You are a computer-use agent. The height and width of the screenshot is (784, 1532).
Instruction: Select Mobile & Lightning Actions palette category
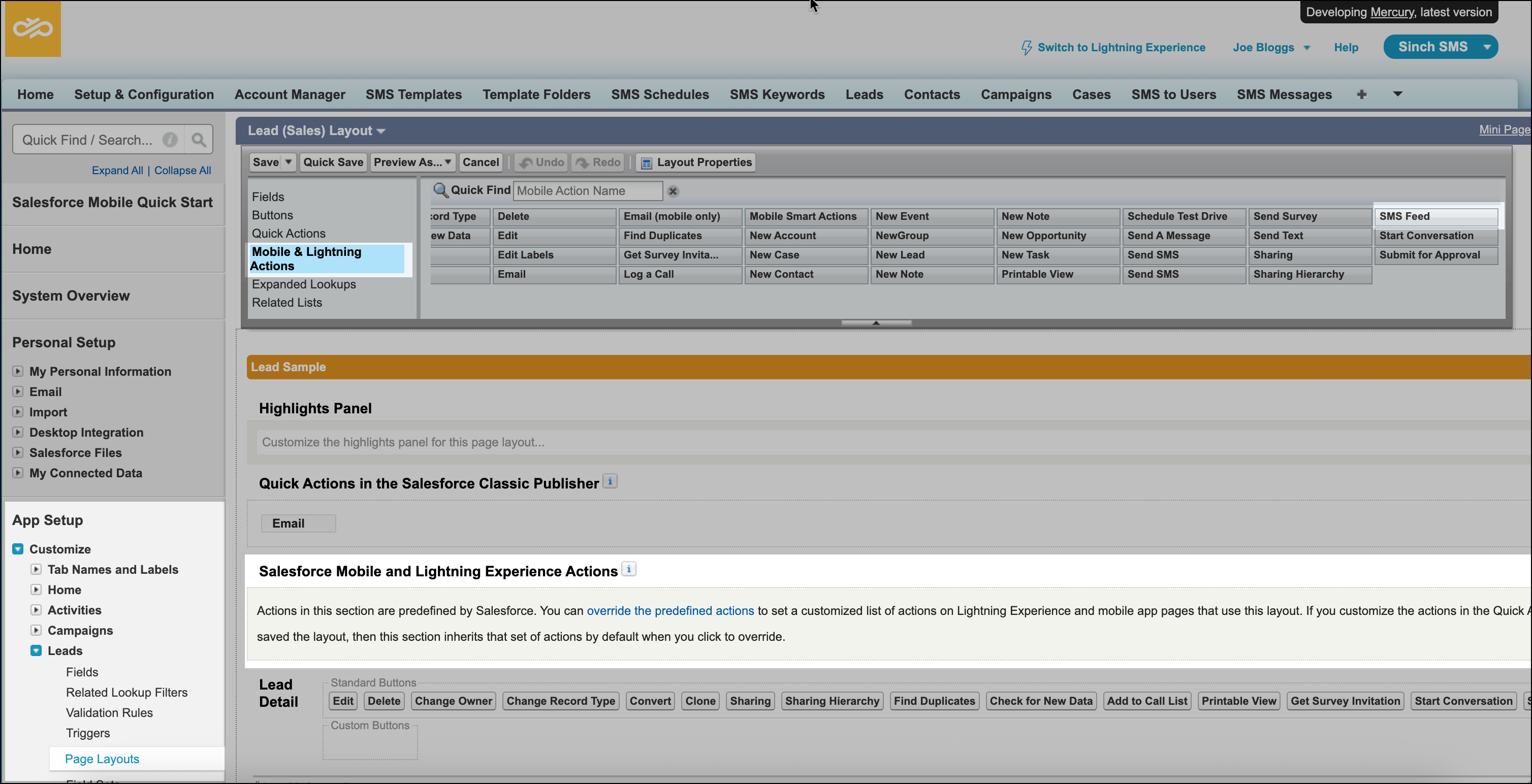pyautogui.click(x=327, y=258)
